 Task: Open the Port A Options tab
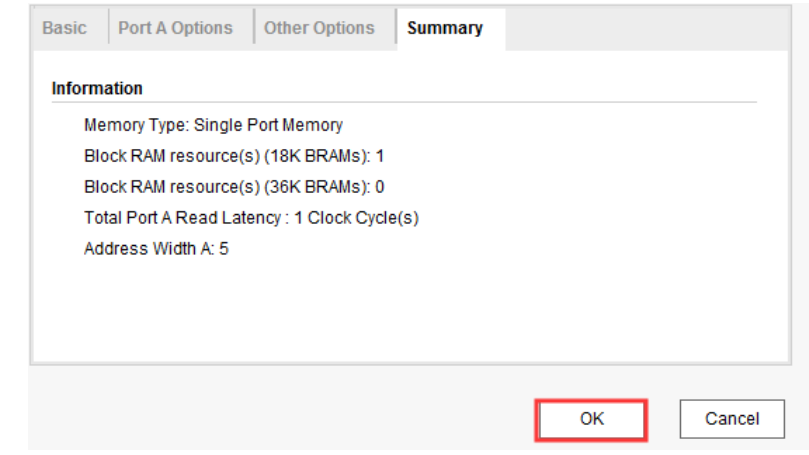(x=175, y=28)
